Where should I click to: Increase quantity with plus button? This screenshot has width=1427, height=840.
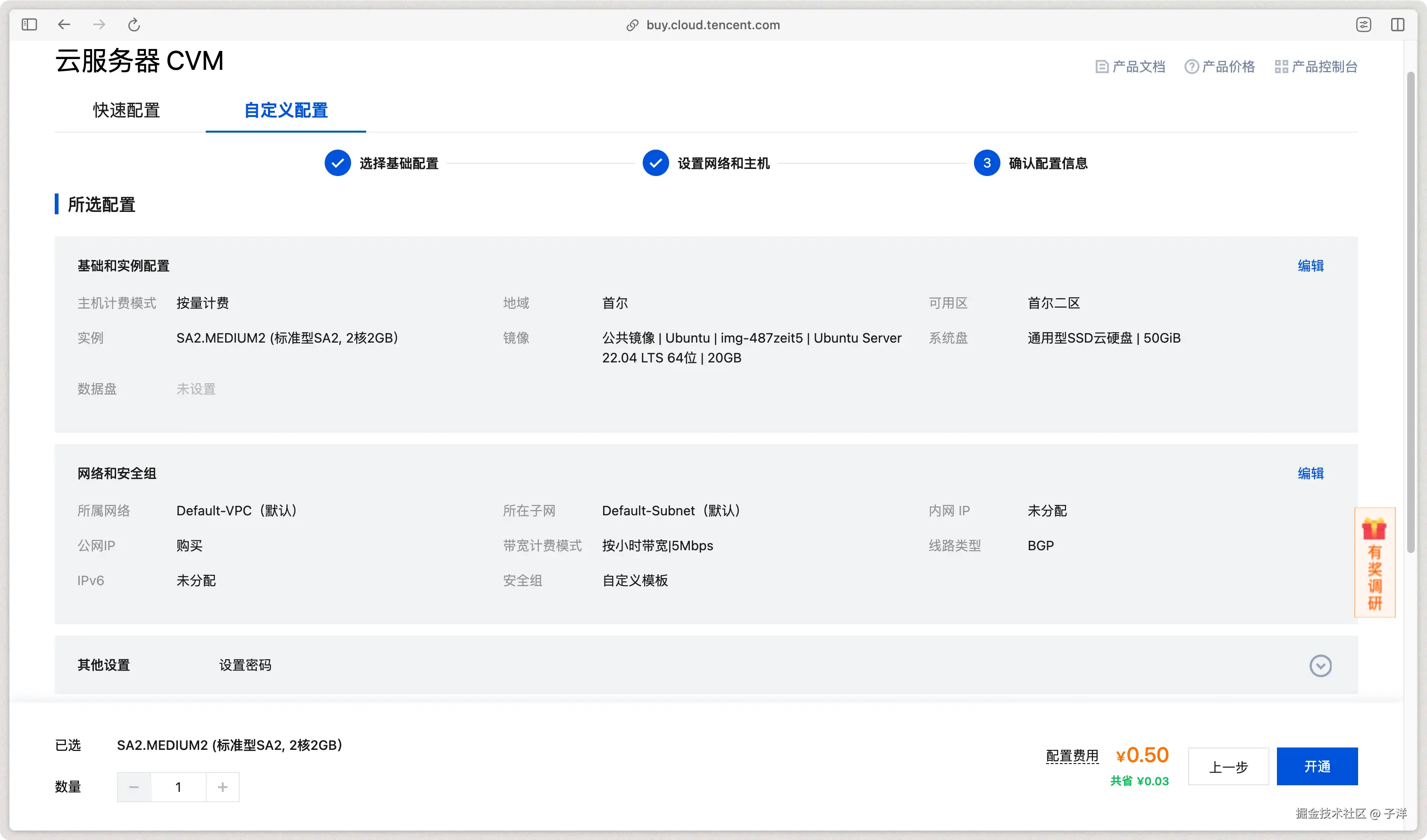pyautogui.click(x=223, y=787)
